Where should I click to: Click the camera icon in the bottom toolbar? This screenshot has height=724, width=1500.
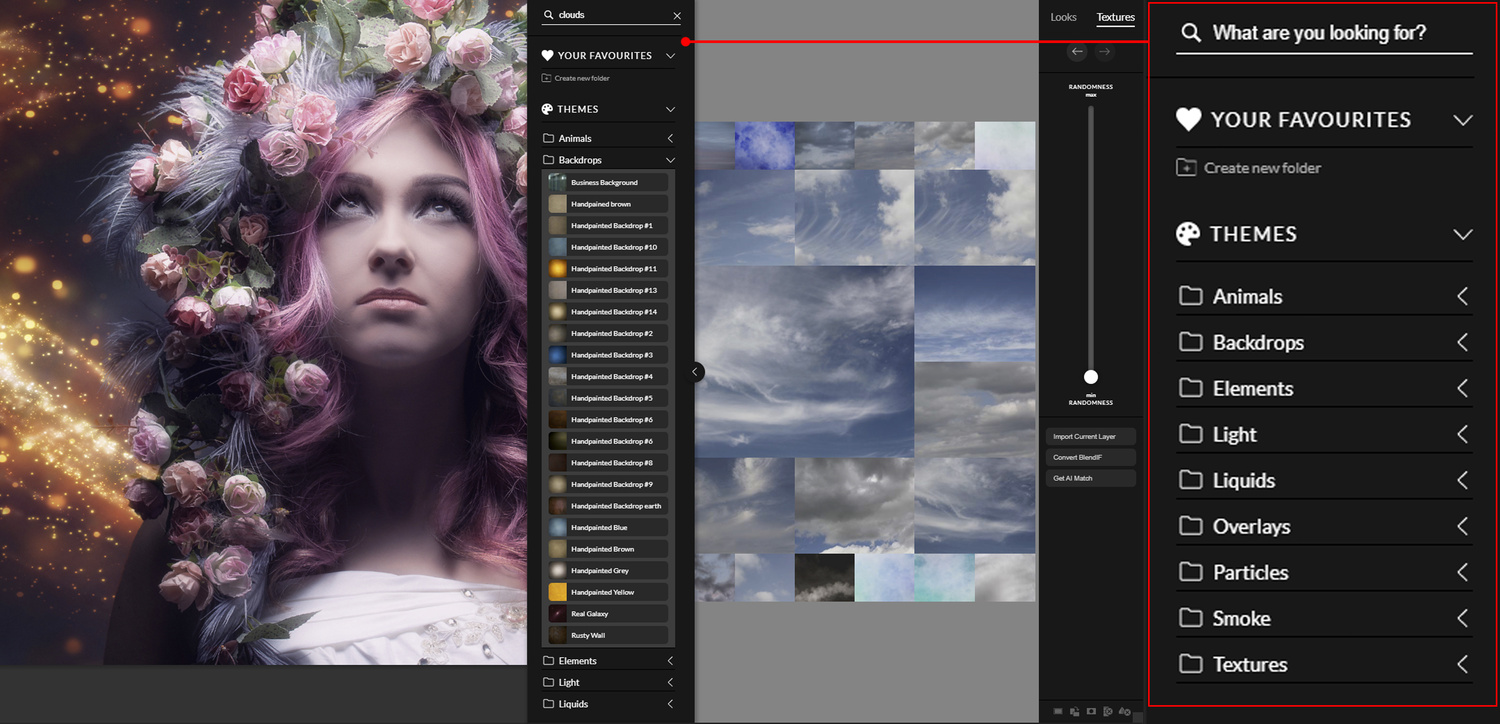click(x=1091, y=711)
